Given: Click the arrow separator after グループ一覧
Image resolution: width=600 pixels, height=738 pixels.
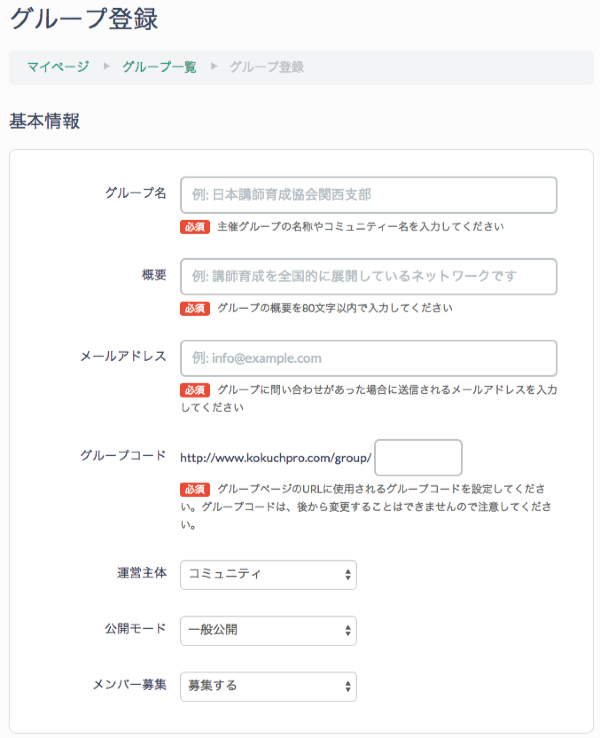Looking at the screenshot, I should 215,67.
